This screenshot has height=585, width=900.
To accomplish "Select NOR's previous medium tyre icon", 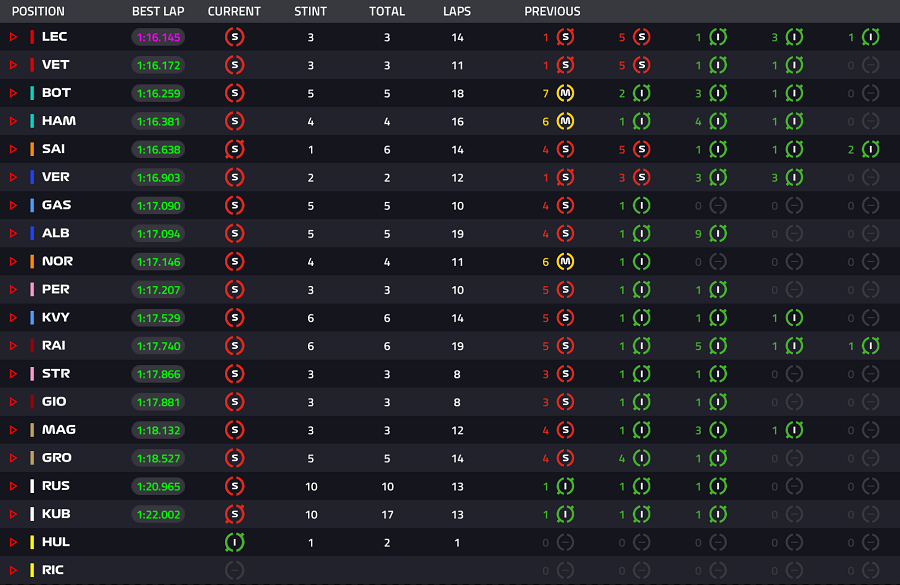I will click(565, 262).
